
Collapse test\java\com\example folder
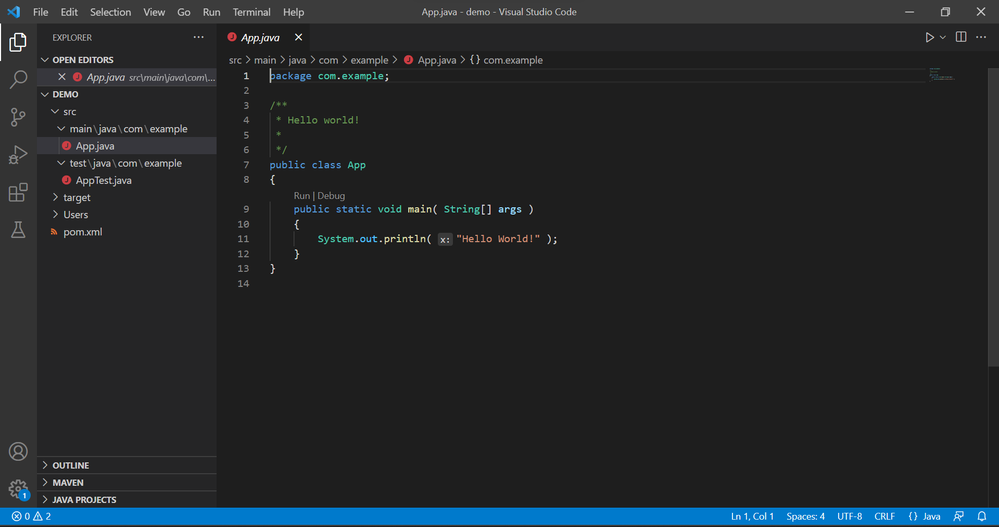tap(61, 162)
